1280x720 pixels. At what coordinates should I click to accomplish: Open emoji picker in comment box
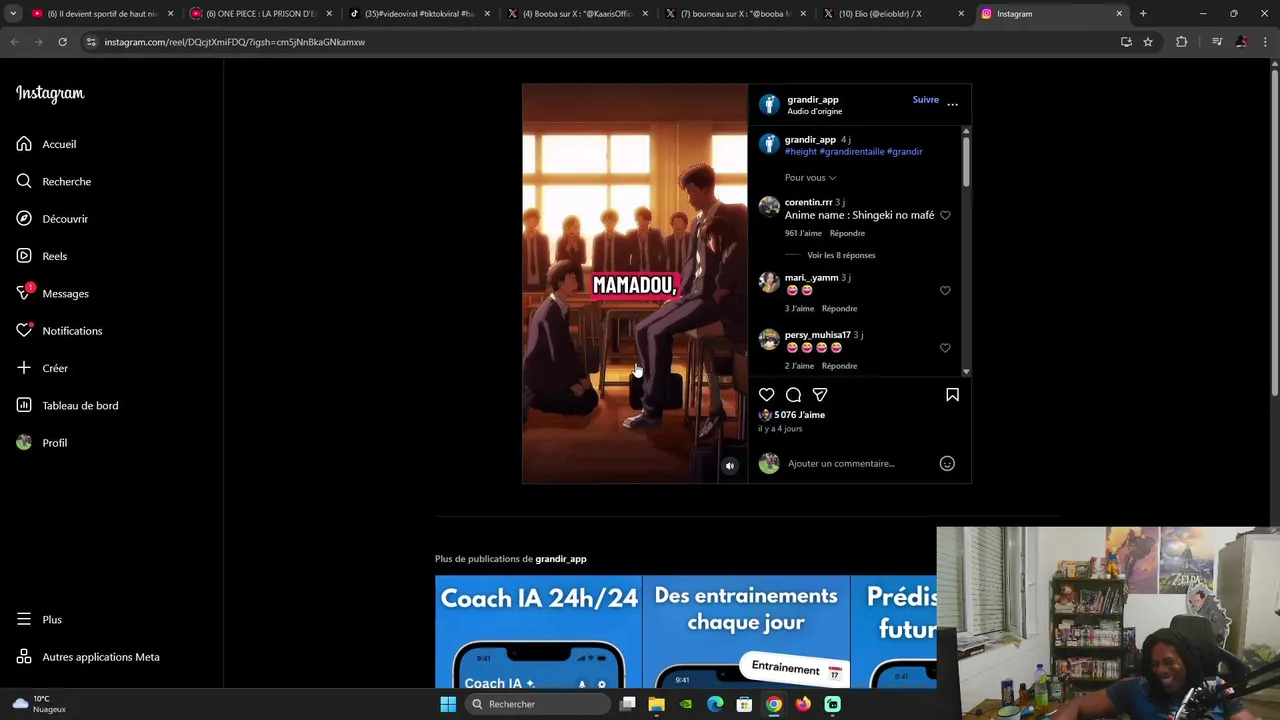(947, 463)
